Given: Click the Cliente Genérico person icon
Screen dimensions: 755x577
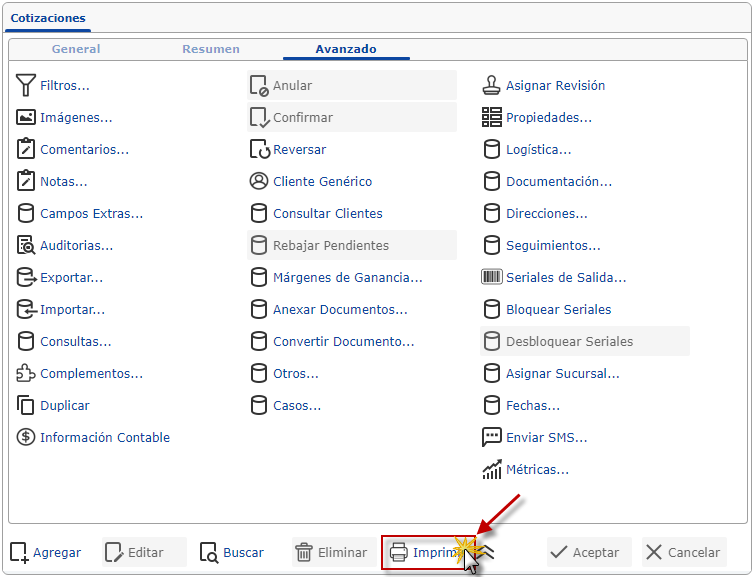Looking at the screenshot, I should click(x=259, y=181).
